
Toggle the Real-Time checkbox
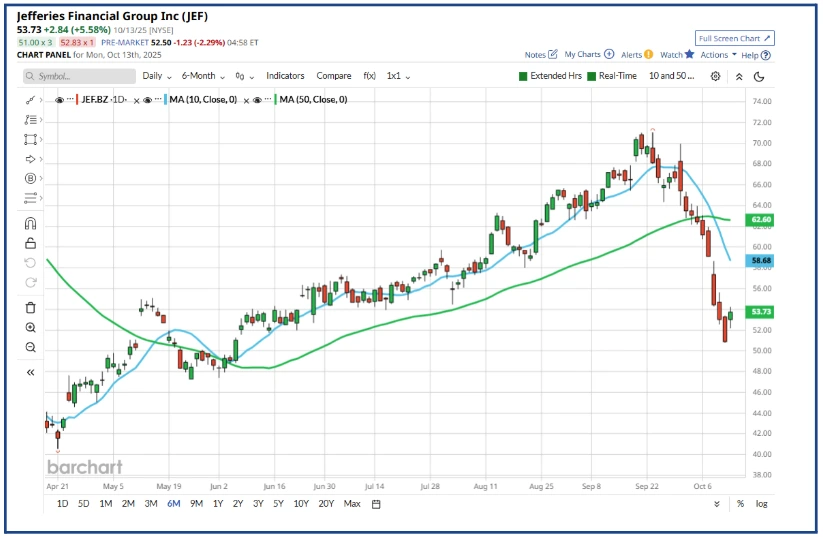click(x=592, y=76)
